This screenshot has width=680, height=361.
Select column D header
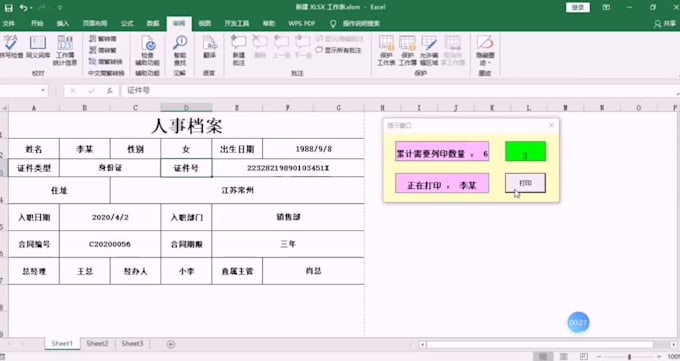pos(186,108)
